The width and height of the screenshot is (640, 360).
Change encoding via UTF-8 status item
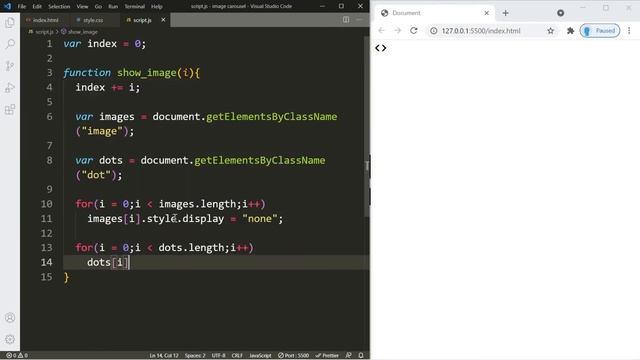218,356
